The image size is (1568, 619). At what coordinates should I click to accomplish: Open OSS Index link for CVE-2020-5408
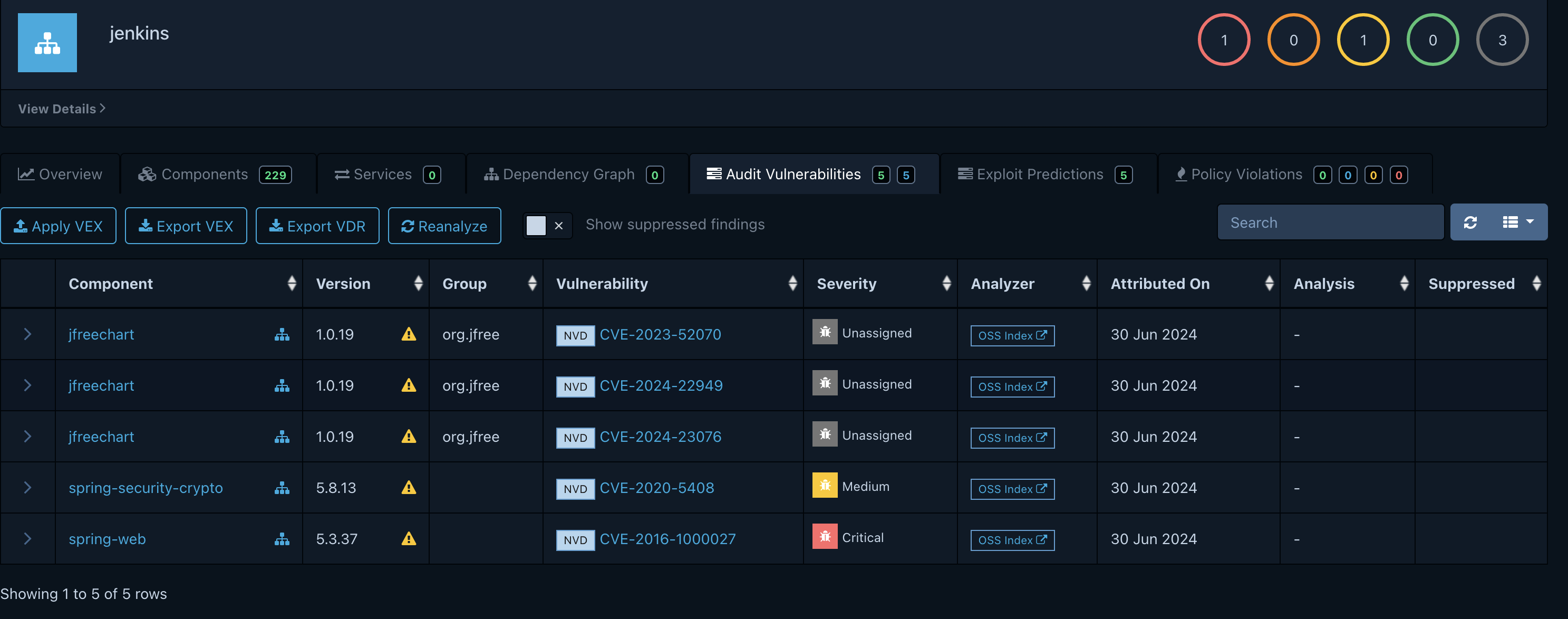tap(1012, 489)
